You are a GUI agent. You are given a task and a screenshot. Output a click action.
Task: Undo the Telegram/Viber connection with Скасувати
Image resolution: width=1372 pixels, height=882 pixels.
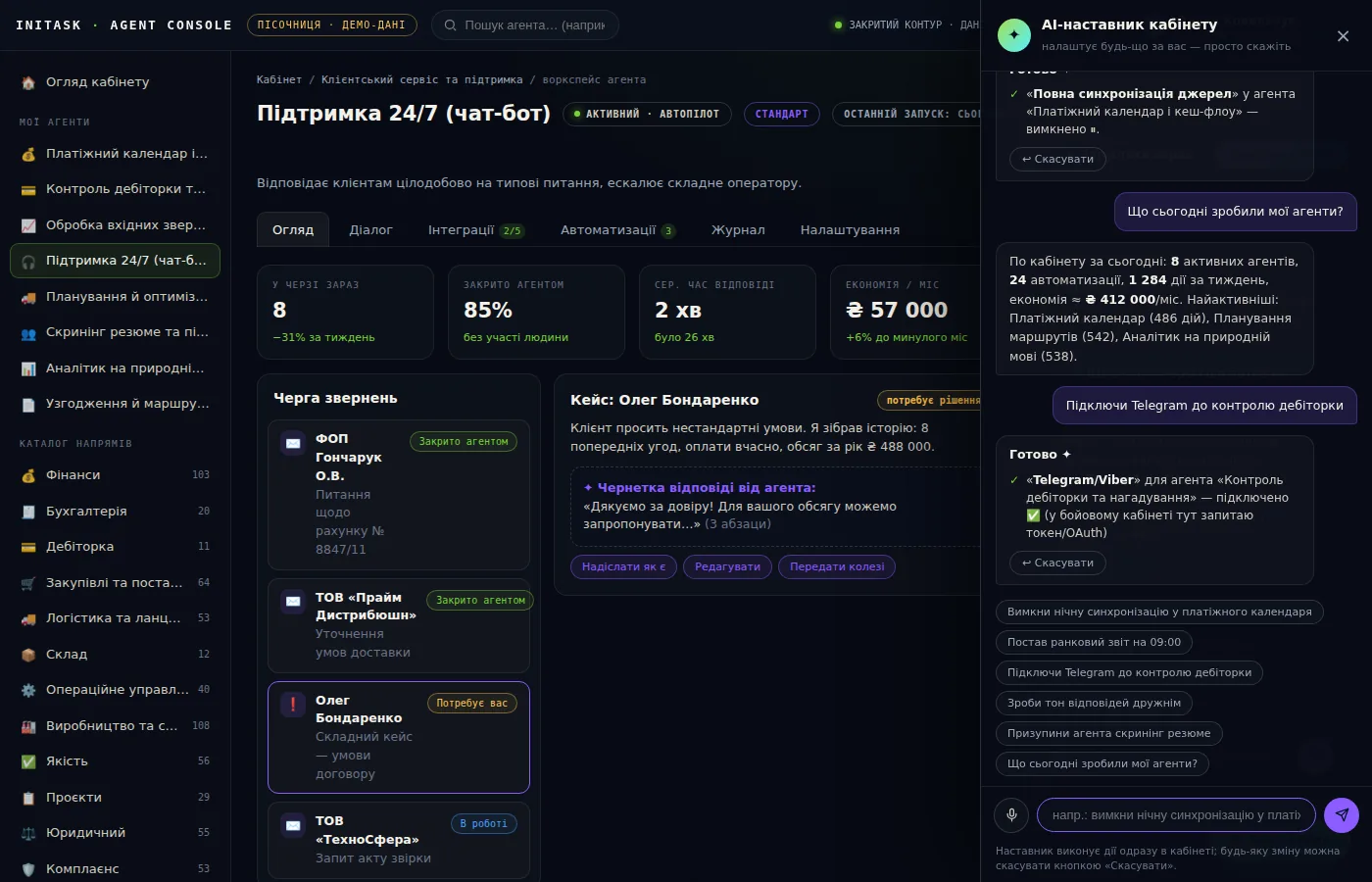[1057, 563]
